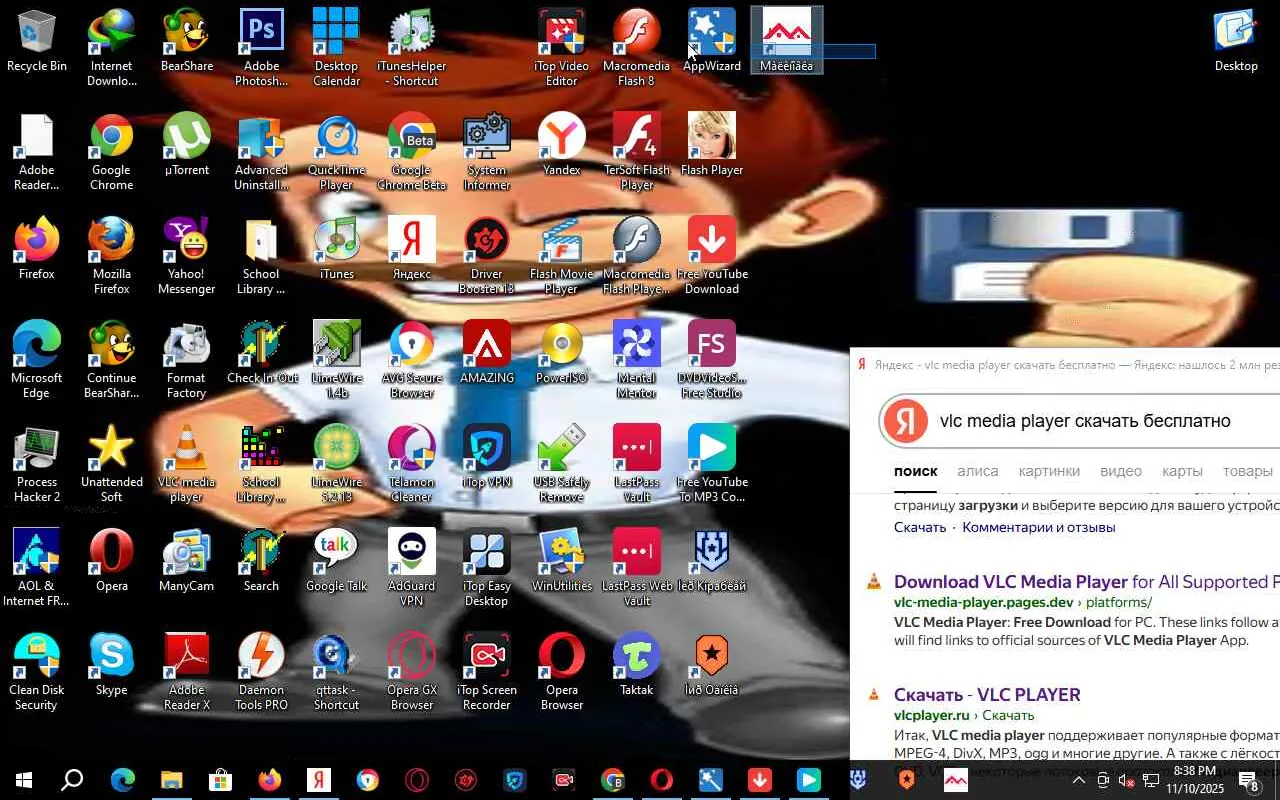
Task: Open Free YouTube Download desktop icon
Action: pyautogui.click(x=712, y=256)
